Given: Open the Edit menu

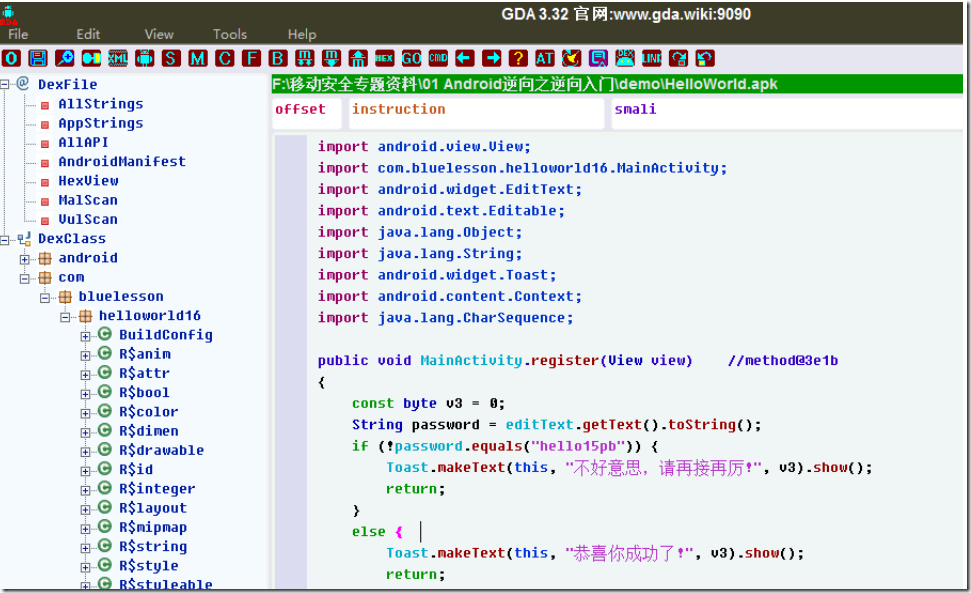Looking at the screenshot, I should pyautogui.click(x=88, y=34).
